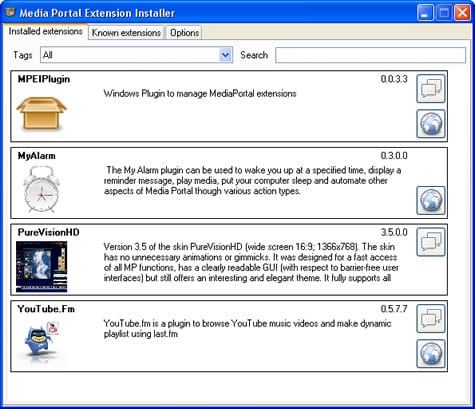This screenshot has width=475, height=409.
Task: Click the Tags label
Action: click(23, 55)
